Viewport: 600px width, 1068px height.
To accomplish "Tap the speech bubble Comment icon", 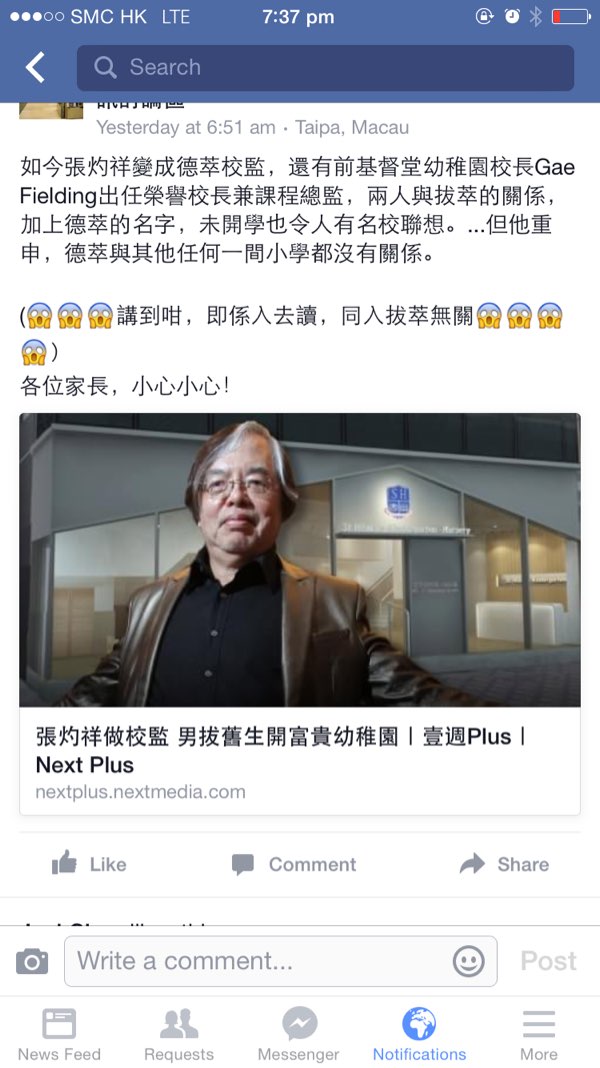I will (242, 864).
